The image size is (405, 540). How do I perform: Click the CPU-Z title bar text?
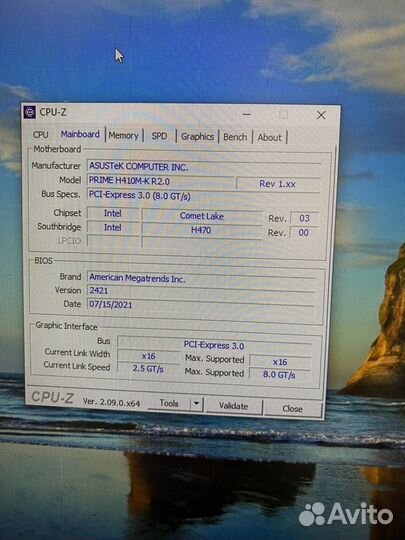(53, 112)
